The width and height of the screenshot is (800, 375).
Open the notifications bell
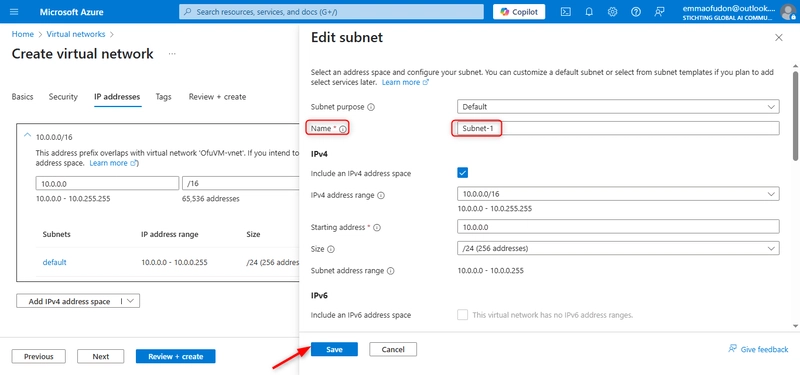pos(589,12)
